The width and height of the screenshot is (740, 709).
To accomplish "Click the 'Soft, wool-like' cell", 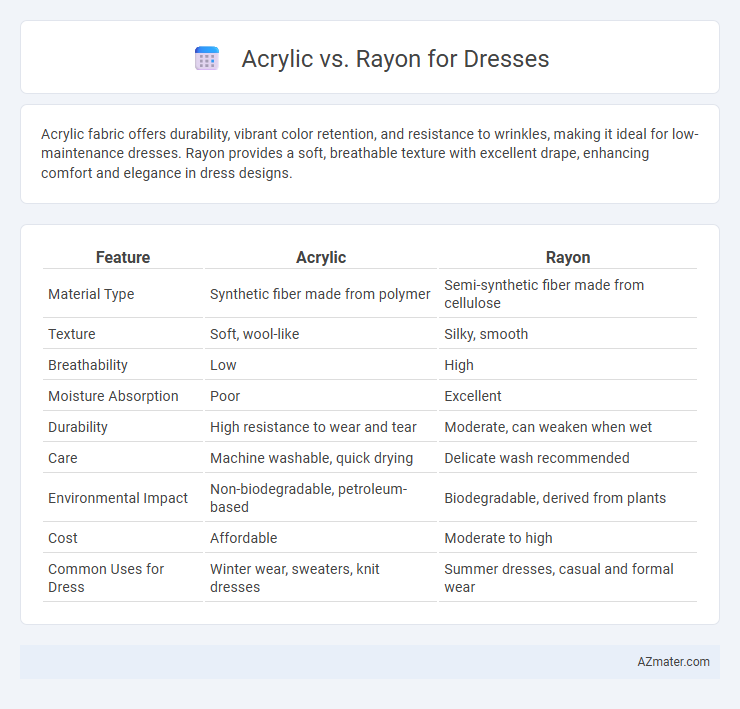I will click(254, 334).
